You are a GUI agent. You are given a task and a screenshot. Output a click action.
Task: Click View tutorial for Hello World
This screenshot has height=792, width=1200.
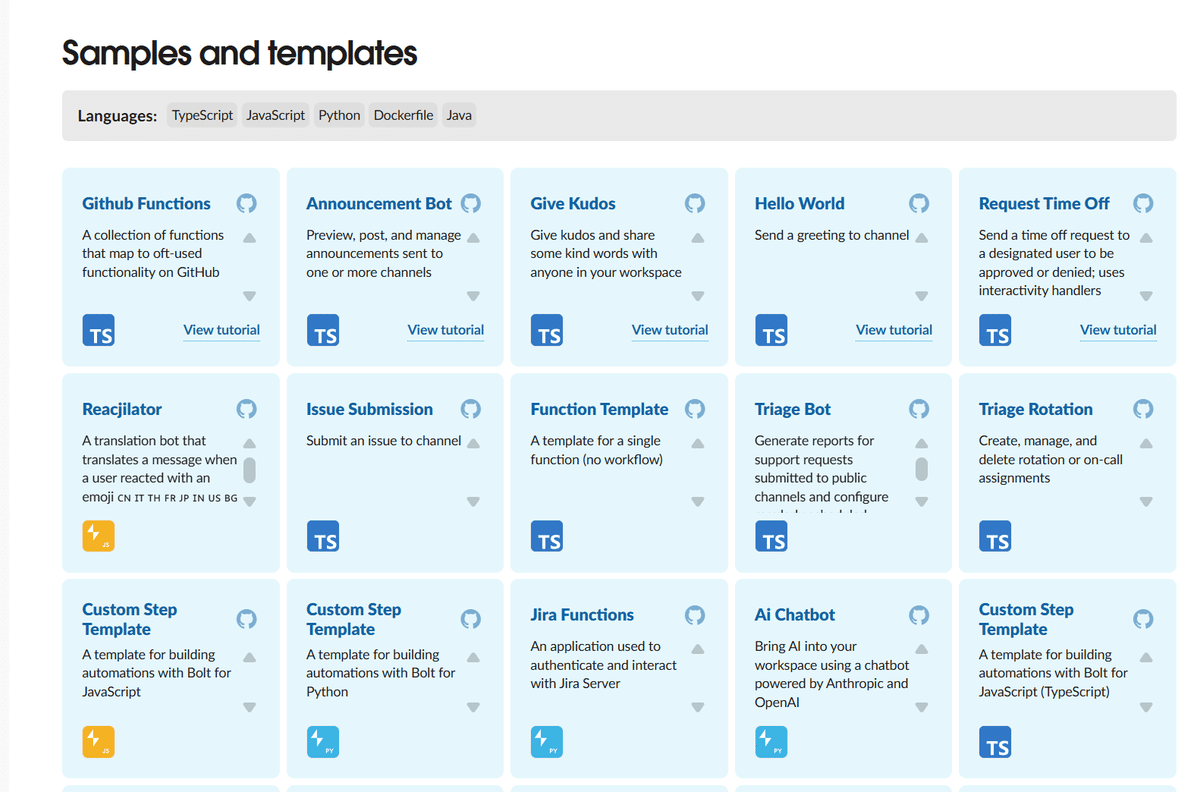coord(893,330)
